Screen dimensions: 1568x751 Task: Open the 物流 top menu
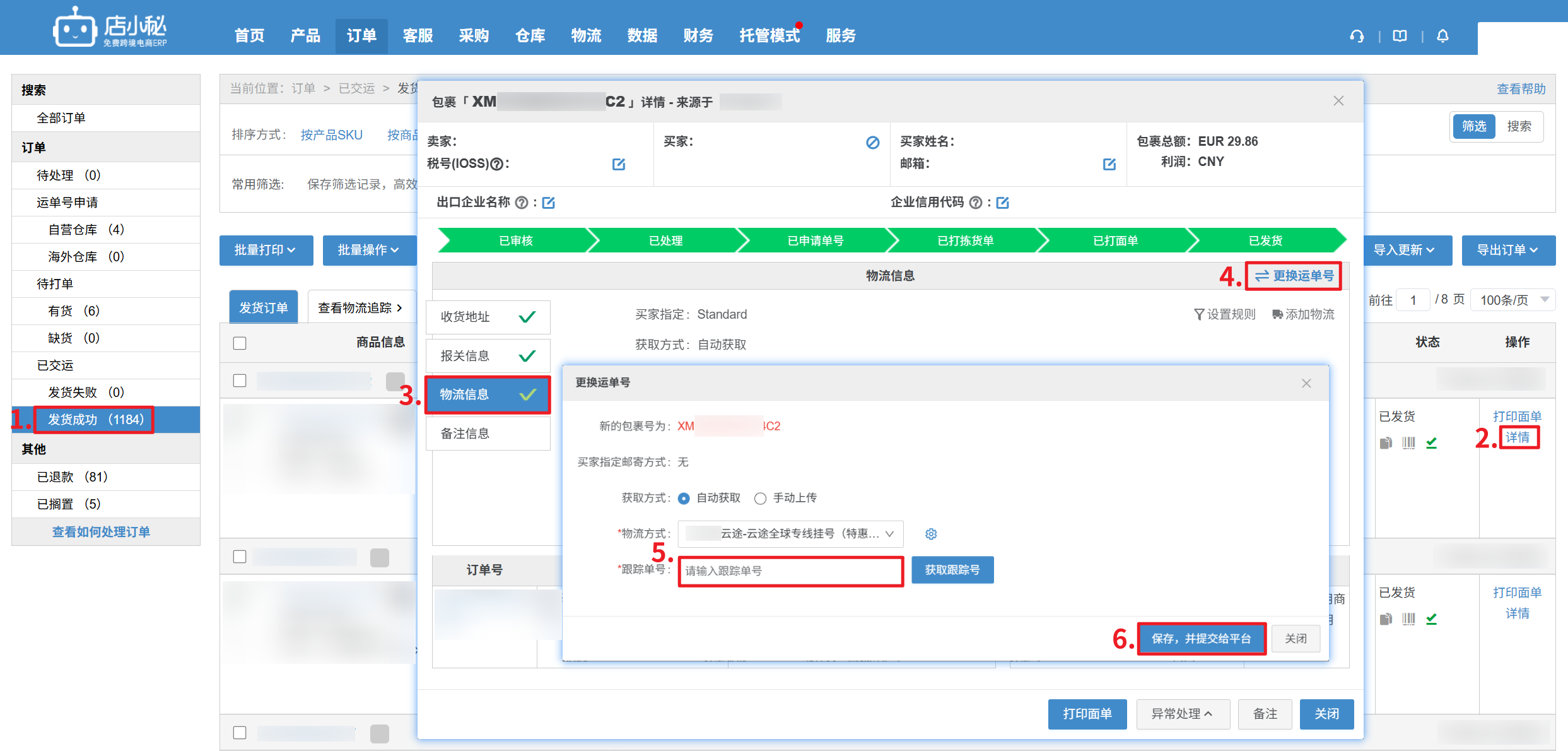[x=586, y=36]
